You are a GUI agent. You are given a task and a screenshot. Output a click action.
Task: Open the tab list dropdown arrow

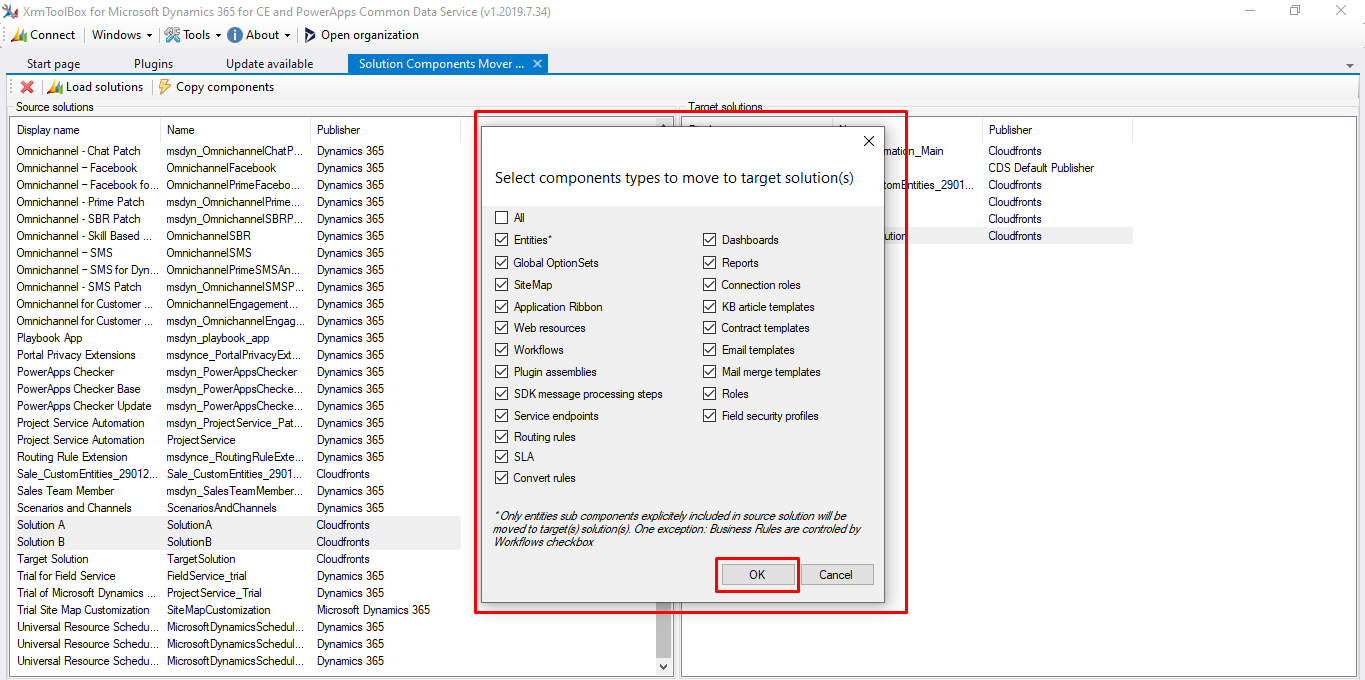(1349, 65)
